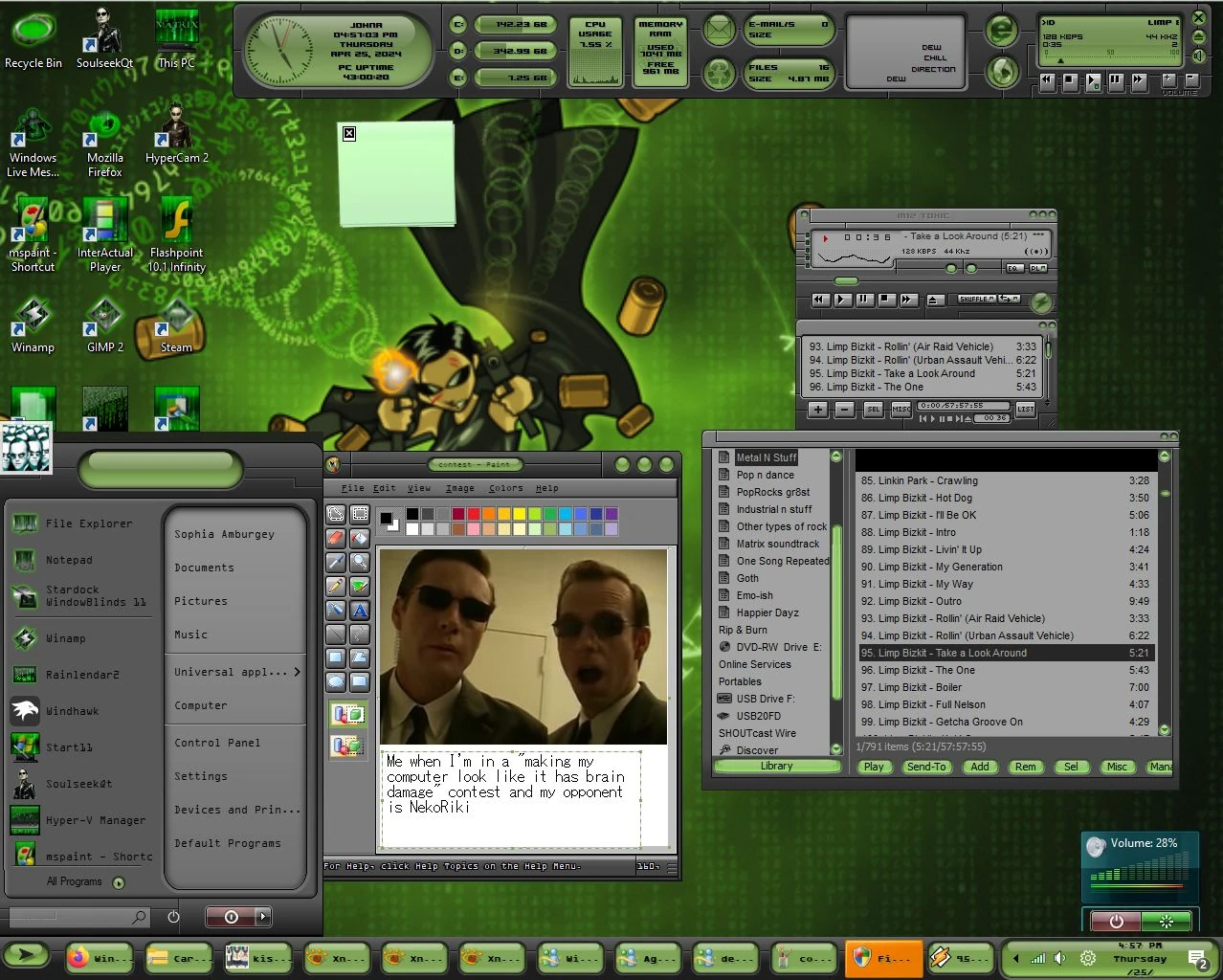Select the opaque text background option in Paint
This screenshot has width=1223, height=980.
coord(347,714)
